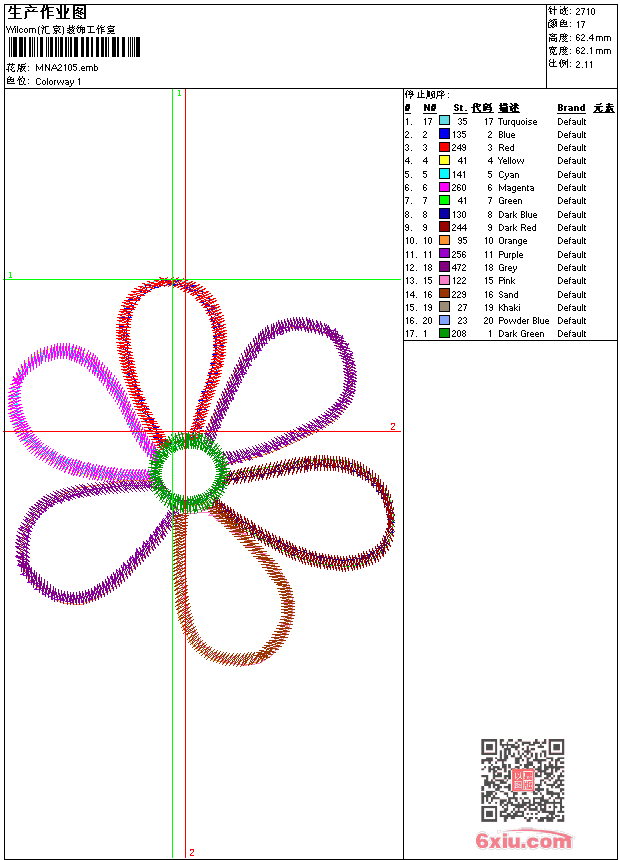Select the Powder Blue color swatch
The height and width of the screenshot is (860, 620).
coord(444,321)
